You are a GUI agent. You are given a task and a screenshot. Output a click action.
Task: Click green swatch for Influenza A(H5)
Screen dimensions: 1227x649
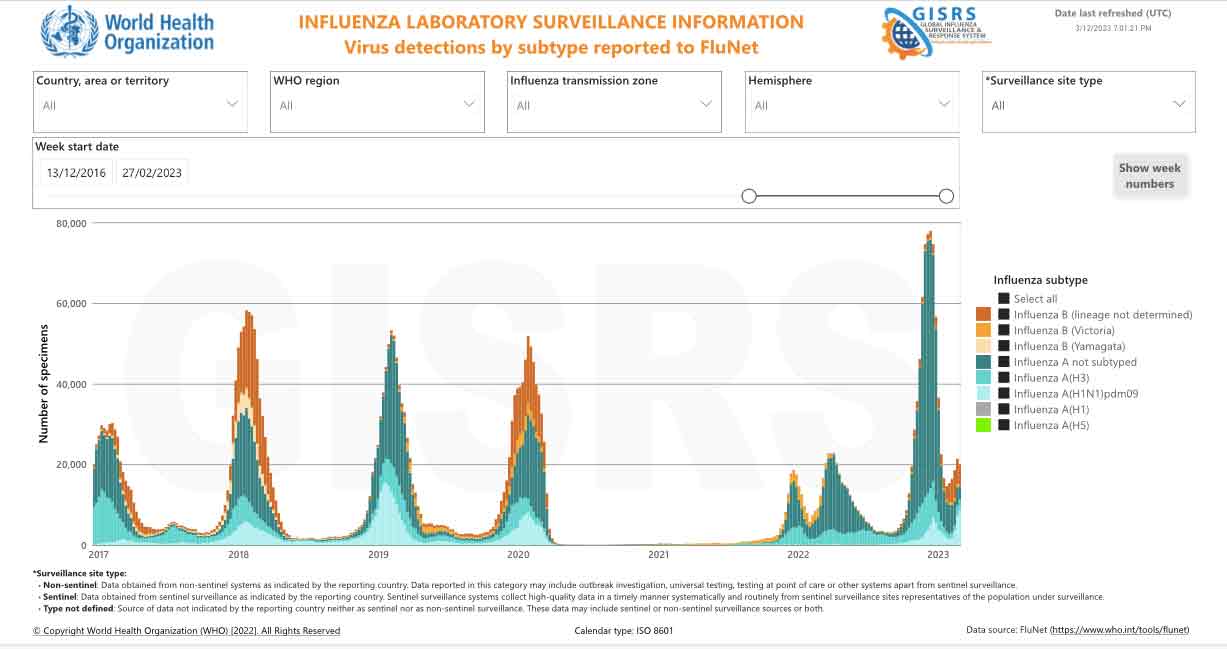pyautogui.click(x=983, y=425)
